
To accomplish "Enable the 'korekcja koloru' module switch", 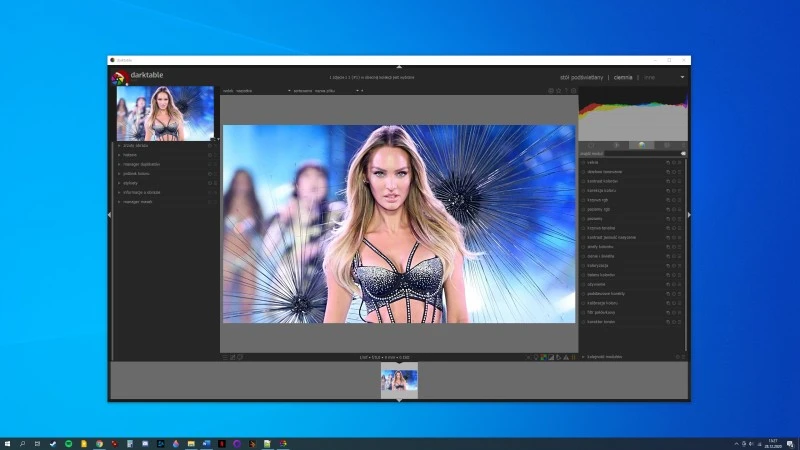I will (584, 190).
